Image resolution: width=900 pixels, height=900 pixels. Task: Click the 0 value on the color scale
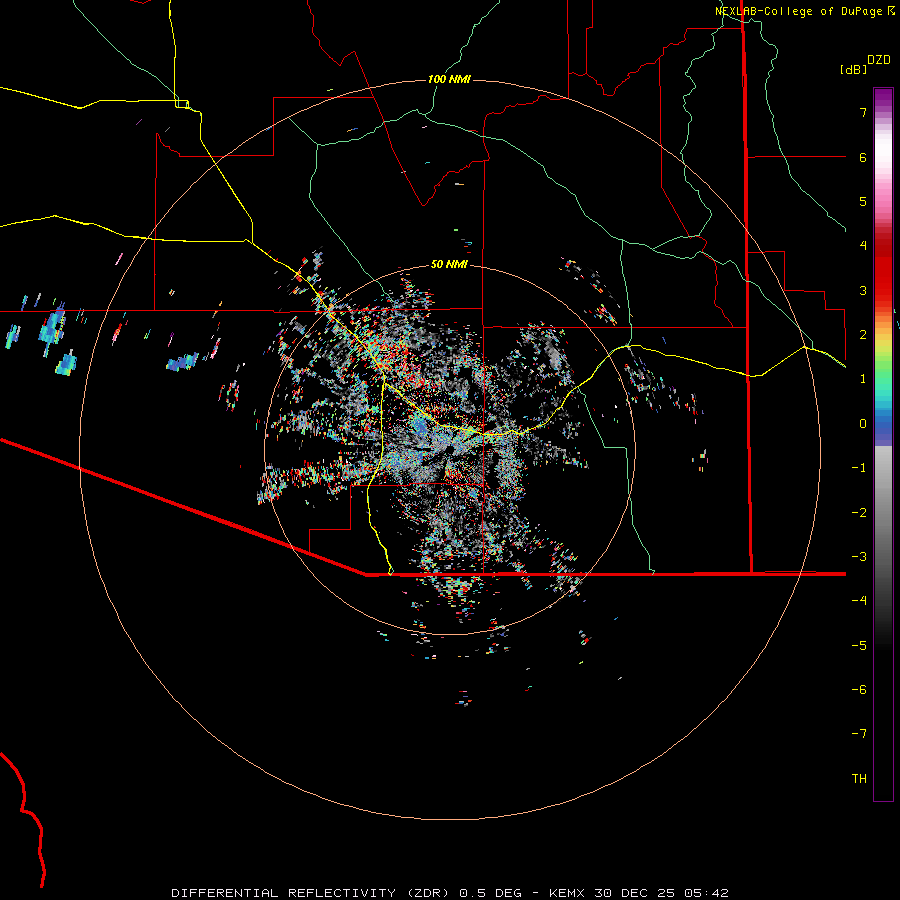tap(863, 424)
